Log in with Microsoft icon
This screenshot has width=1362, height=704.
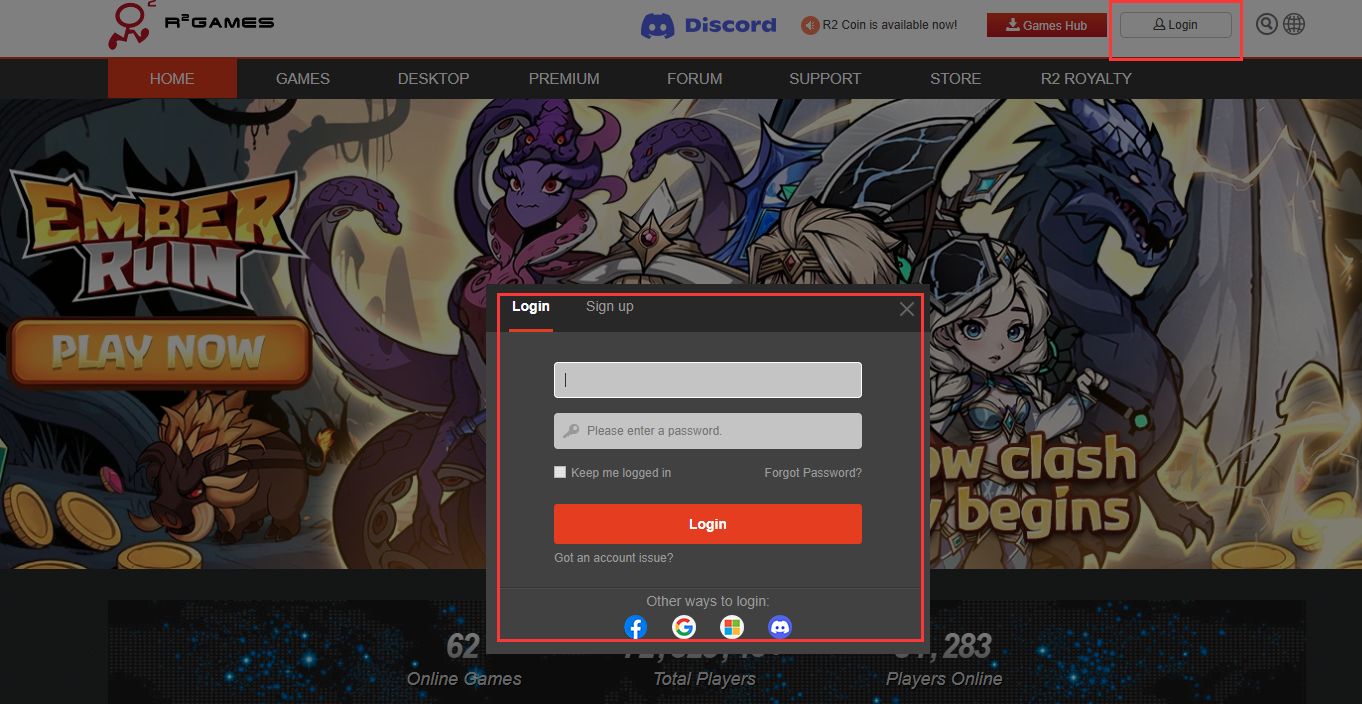coord(732,627)
